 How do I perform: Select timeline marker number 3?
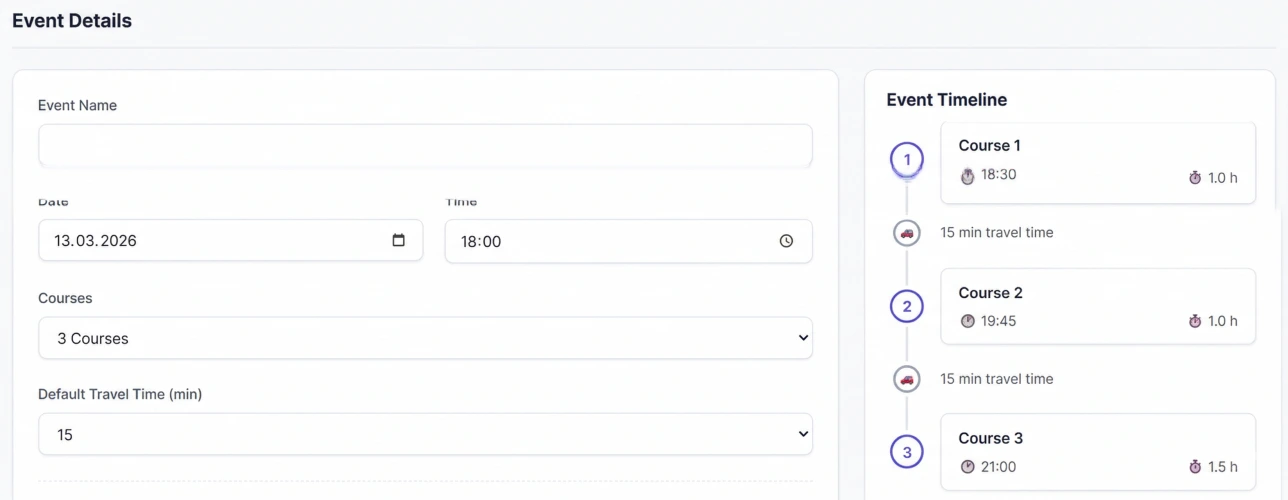pos(907,452)
